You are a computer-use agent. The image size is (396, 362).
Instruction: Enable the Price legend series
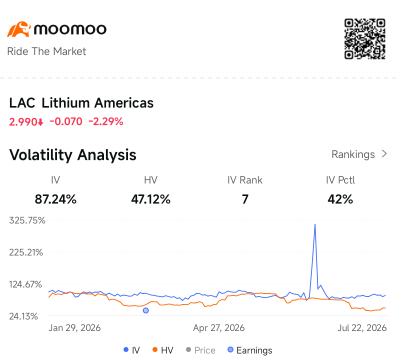(x=200, y=350)
